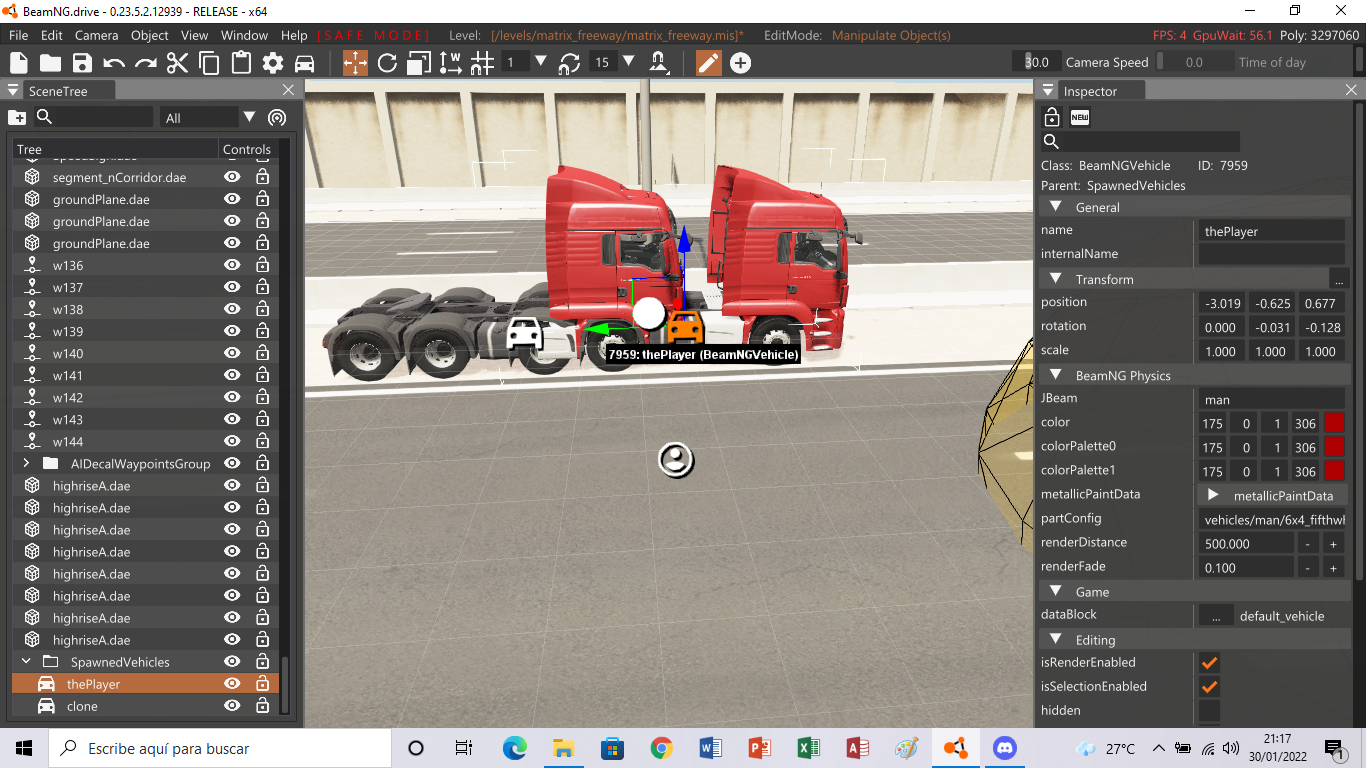Open a level with the folder icon

[x=50, y=63]
